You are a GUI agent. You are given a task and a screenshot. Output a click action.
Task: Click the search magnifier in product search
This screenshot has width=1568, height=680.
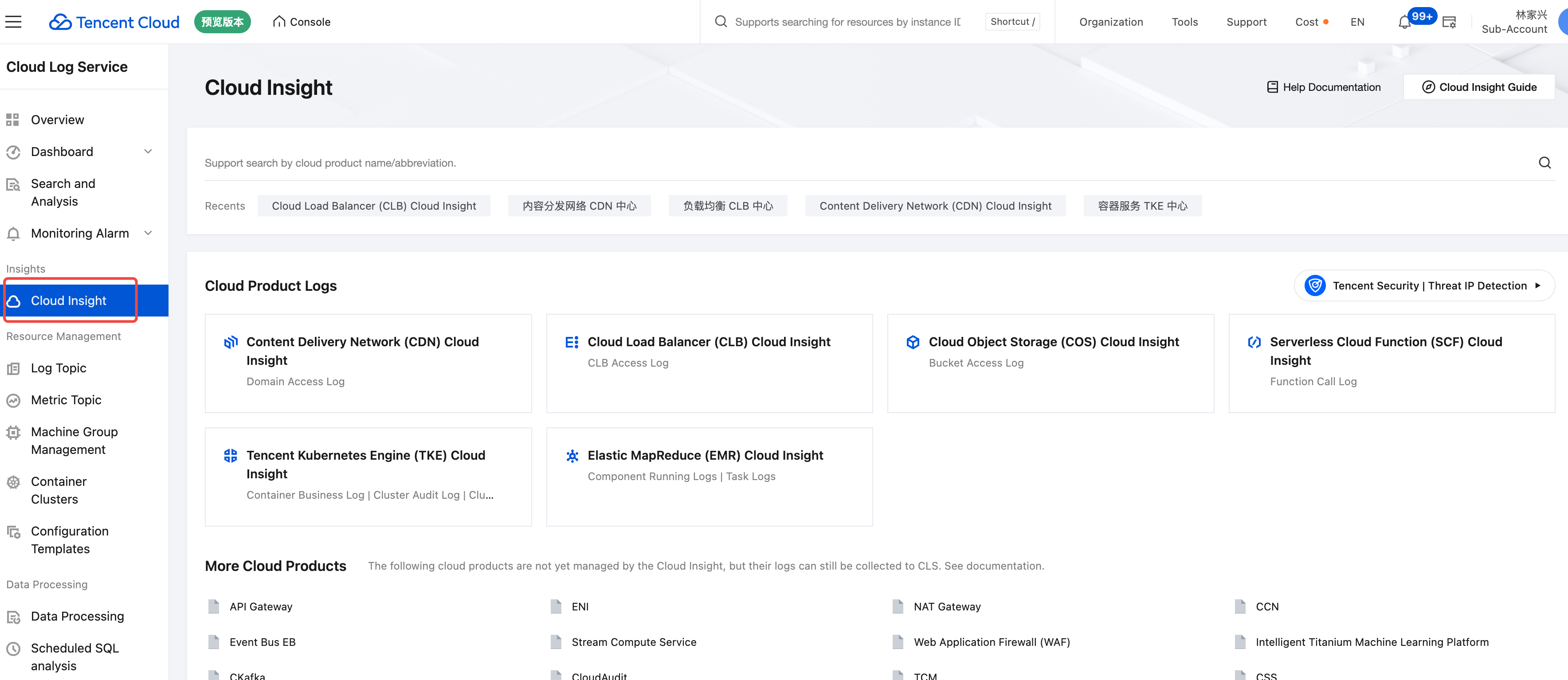1544,162
